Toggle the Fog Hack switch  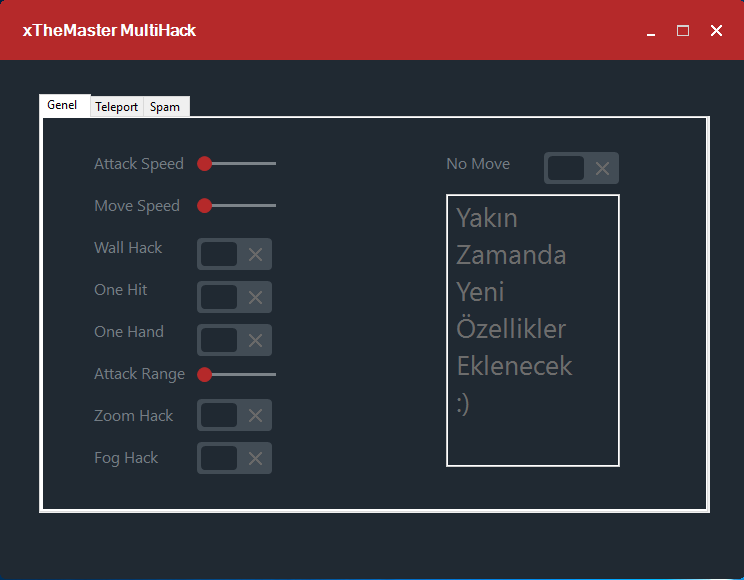click(234, 458)
